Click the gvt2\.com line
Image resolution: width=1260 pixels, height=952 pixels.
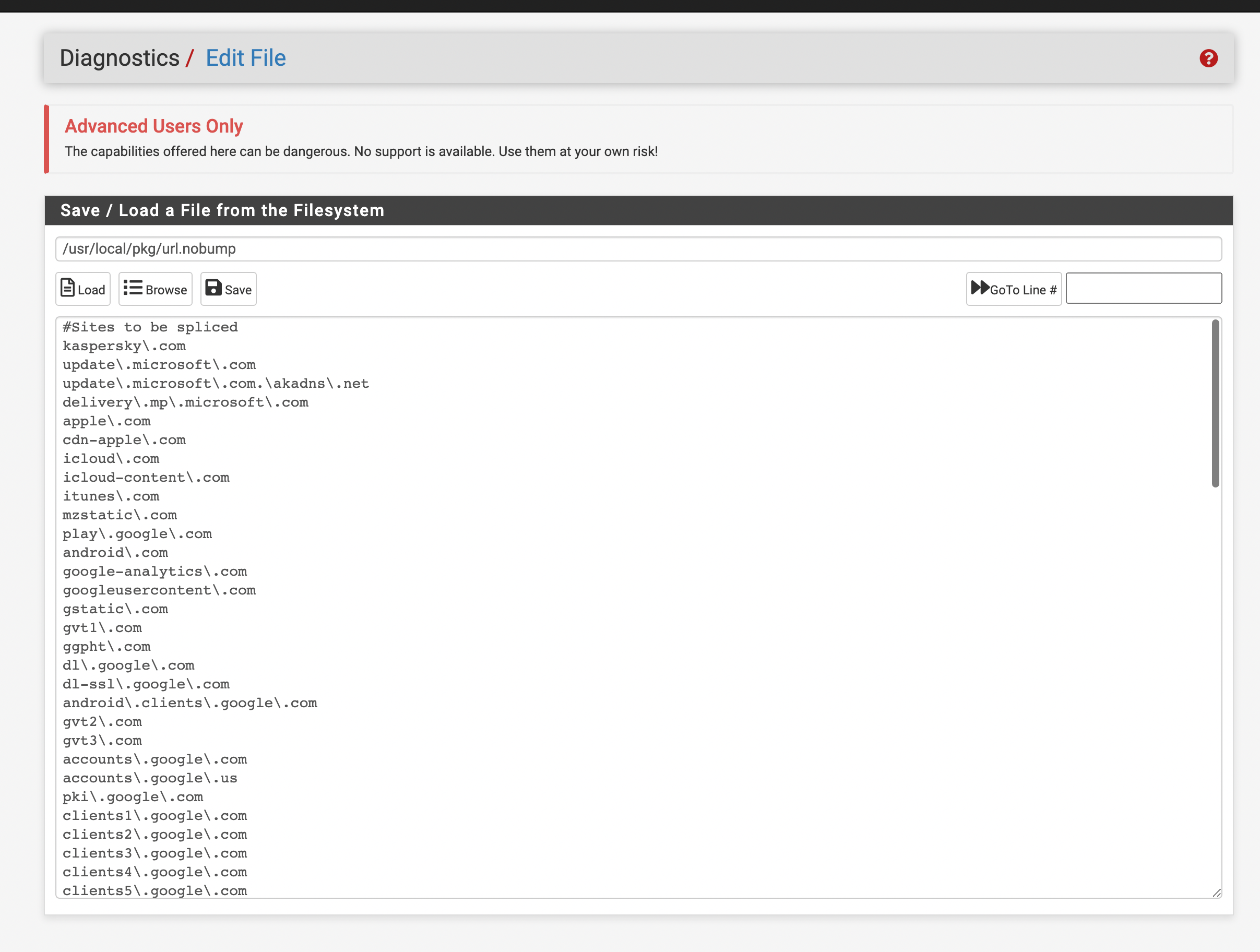click(102, 722)
